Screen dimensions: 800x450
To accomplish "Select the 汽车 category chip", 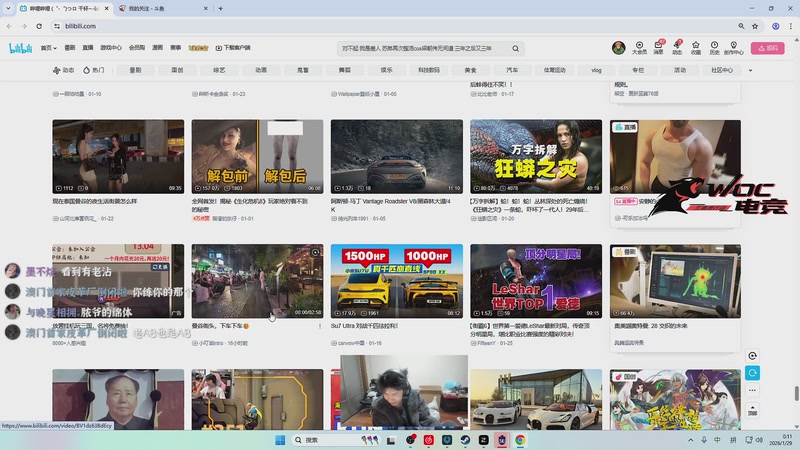I will click(512, 70).
